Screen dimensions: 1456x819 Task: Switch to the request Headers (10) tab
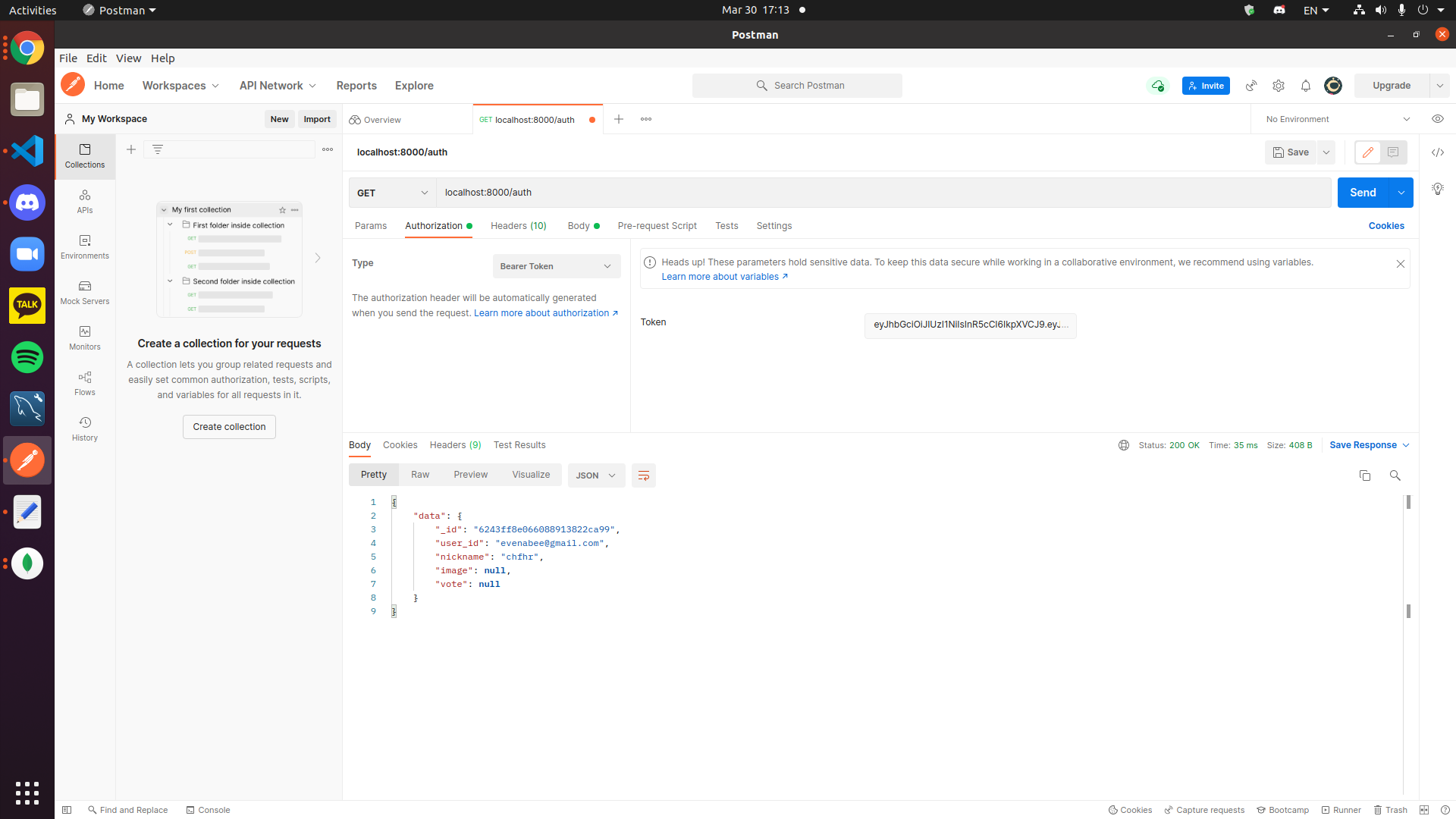click(519, 226)
